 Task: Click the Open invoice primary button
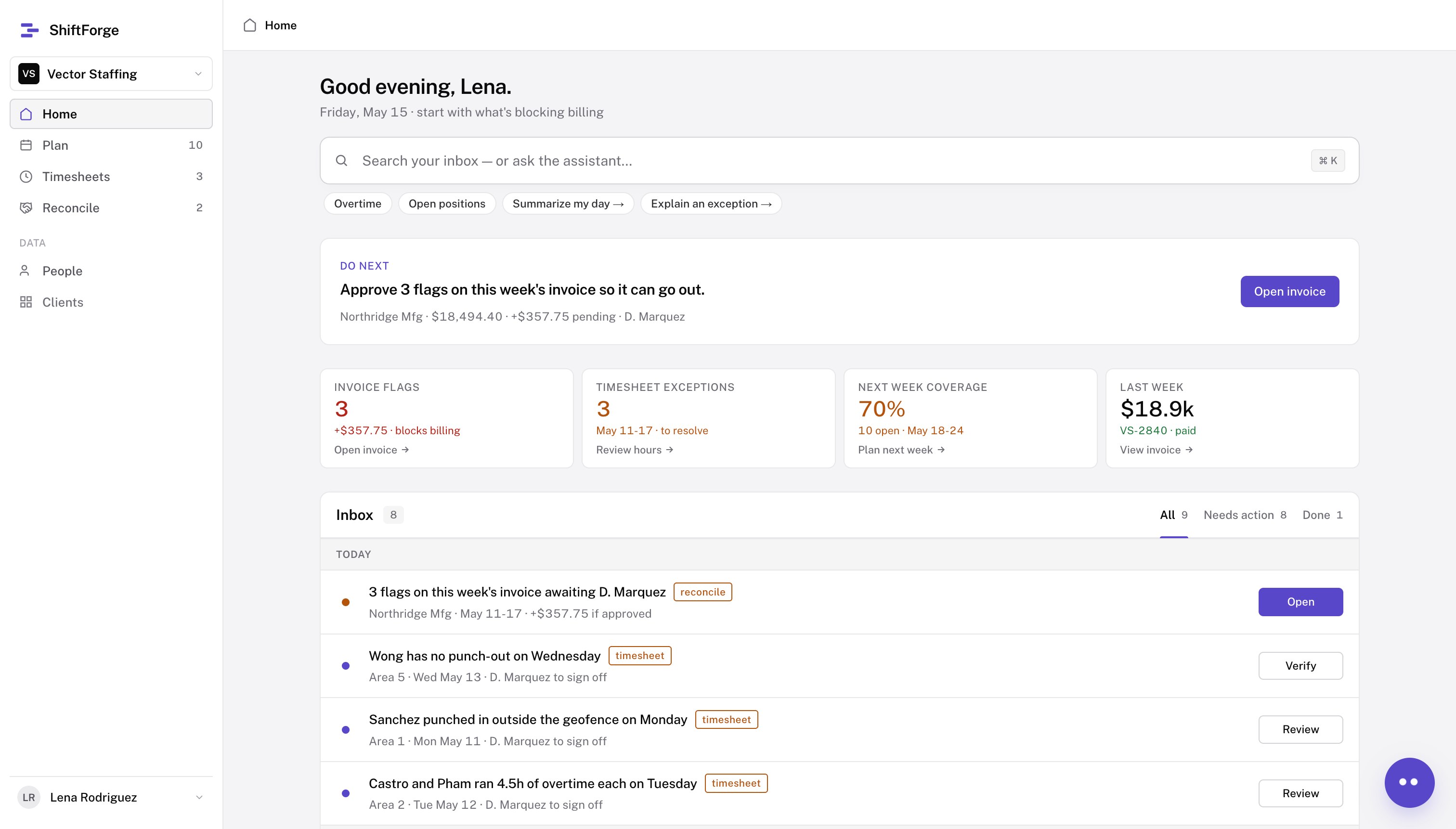pos(1290,292)
